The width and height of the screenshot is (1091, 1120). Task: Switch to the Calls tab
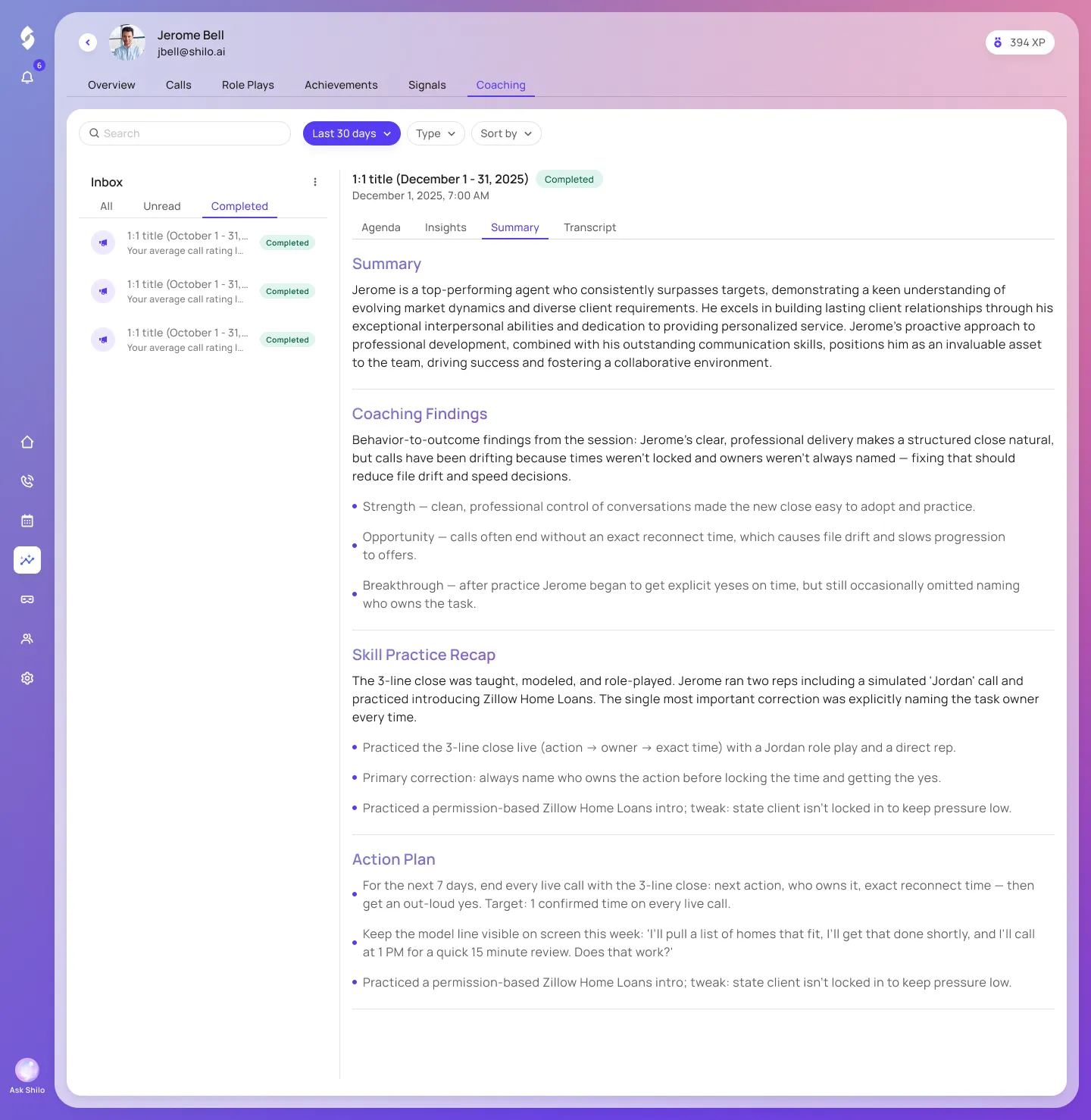click(179, 85)
